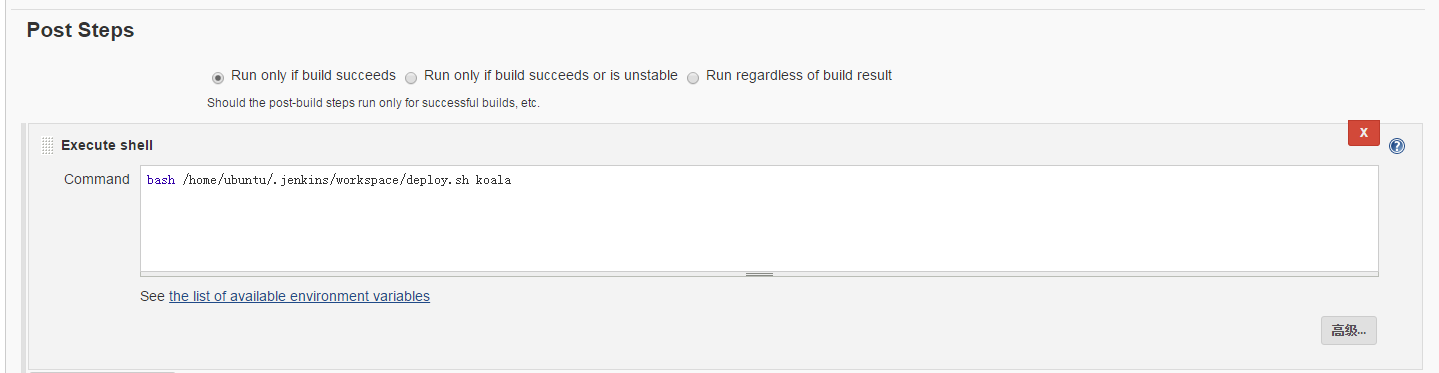Place the cursor on the "koala" argument
1439x373 pixels.
pyautogui.click(x=493, y=180)
